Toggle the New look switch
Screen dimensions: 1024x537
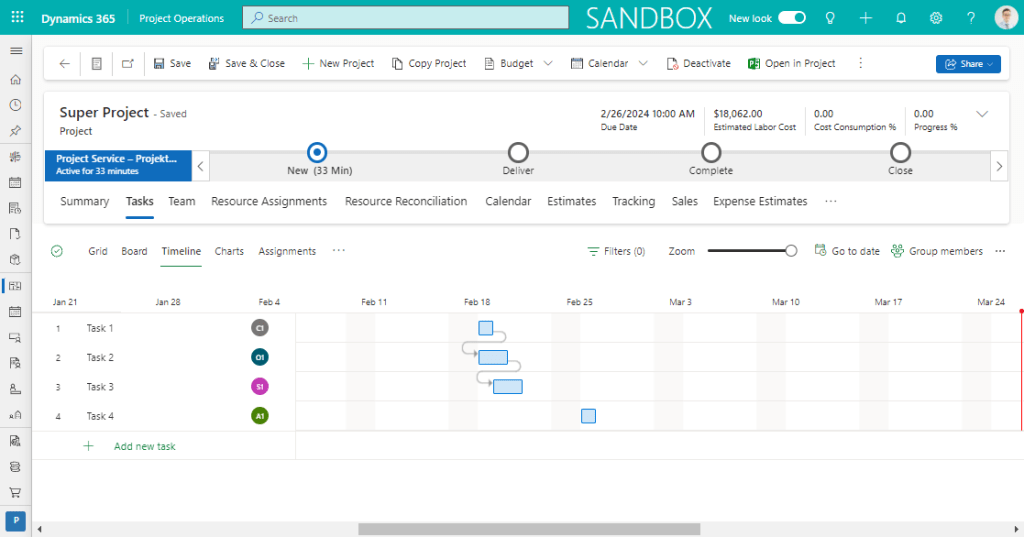click(792, 18)
